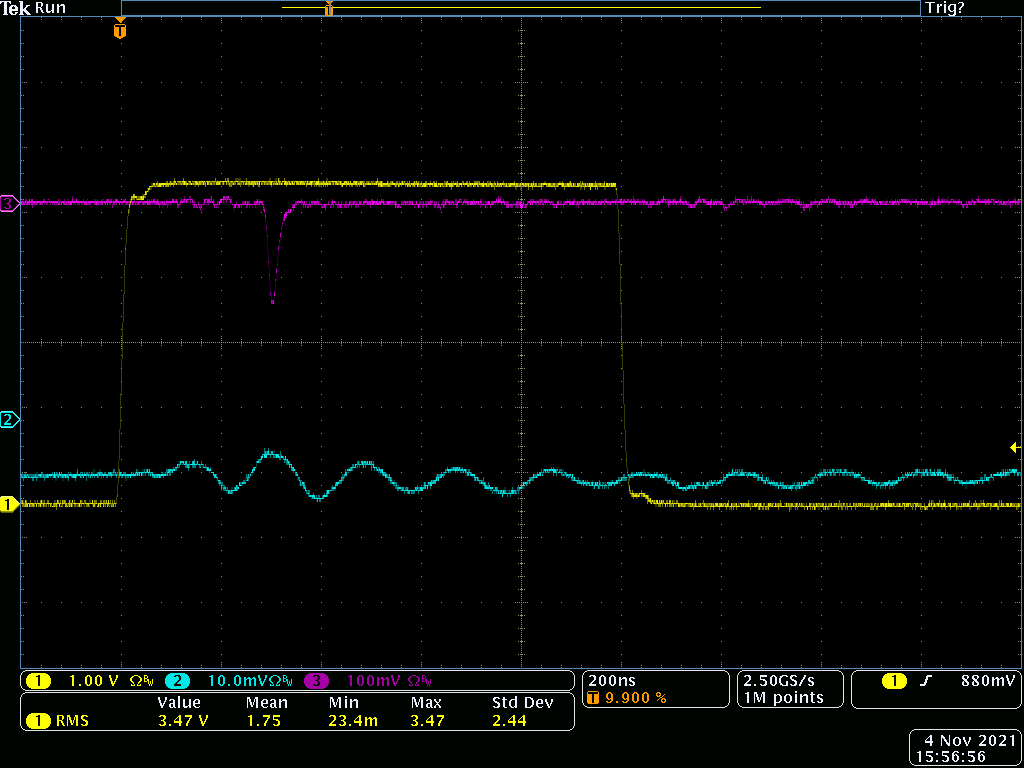The image size is (1024, 768).
Task: Click the orange trigger position T marker
Action: (x=120, y=31)
